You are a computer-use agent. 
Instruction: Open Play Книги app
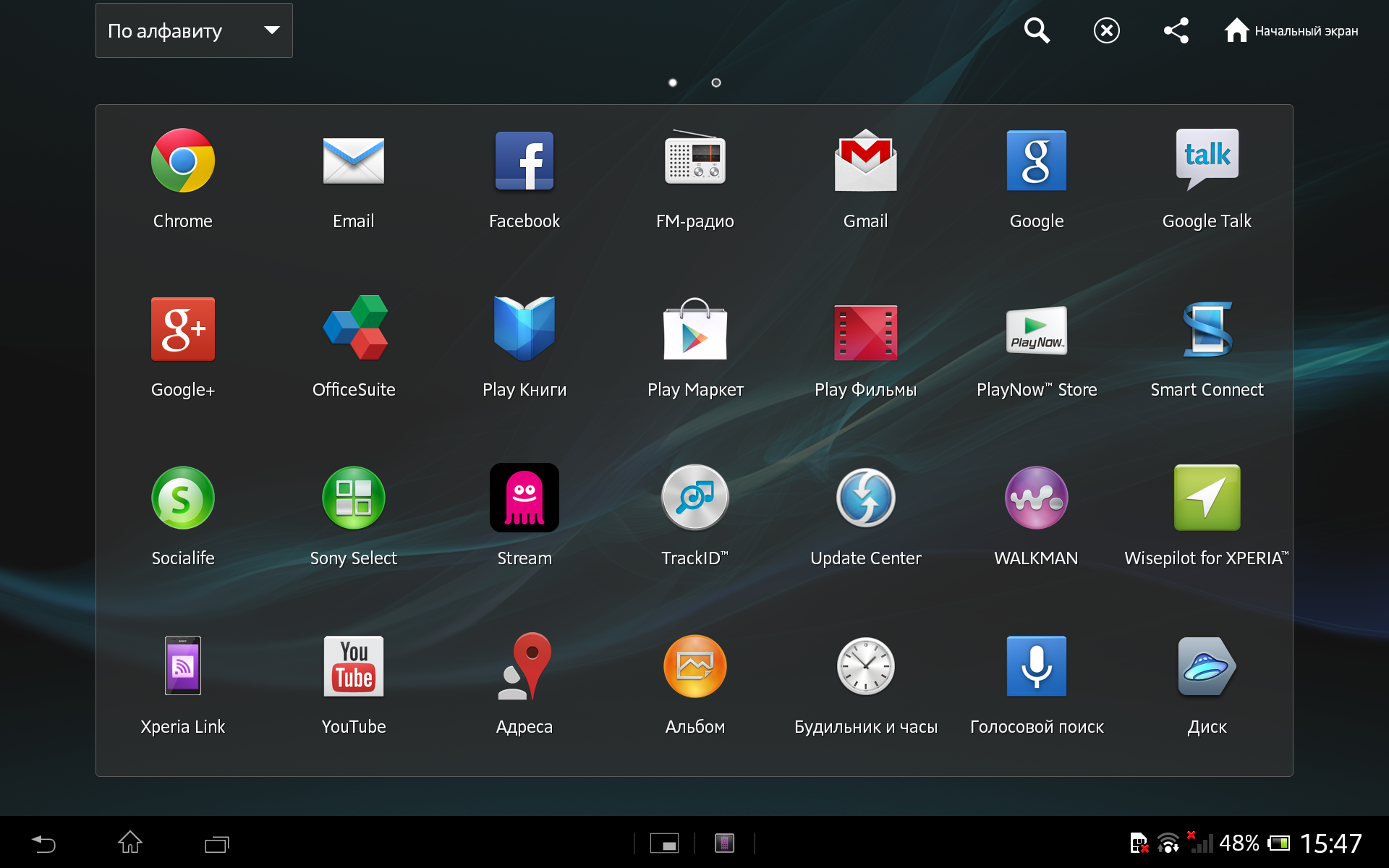point(524,328)
